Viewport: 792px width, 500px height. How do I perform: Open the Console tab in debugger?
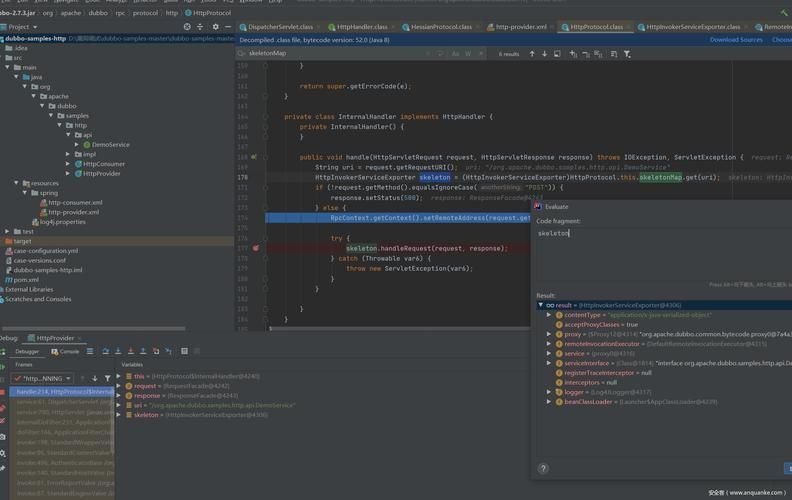tap(66, 351)
